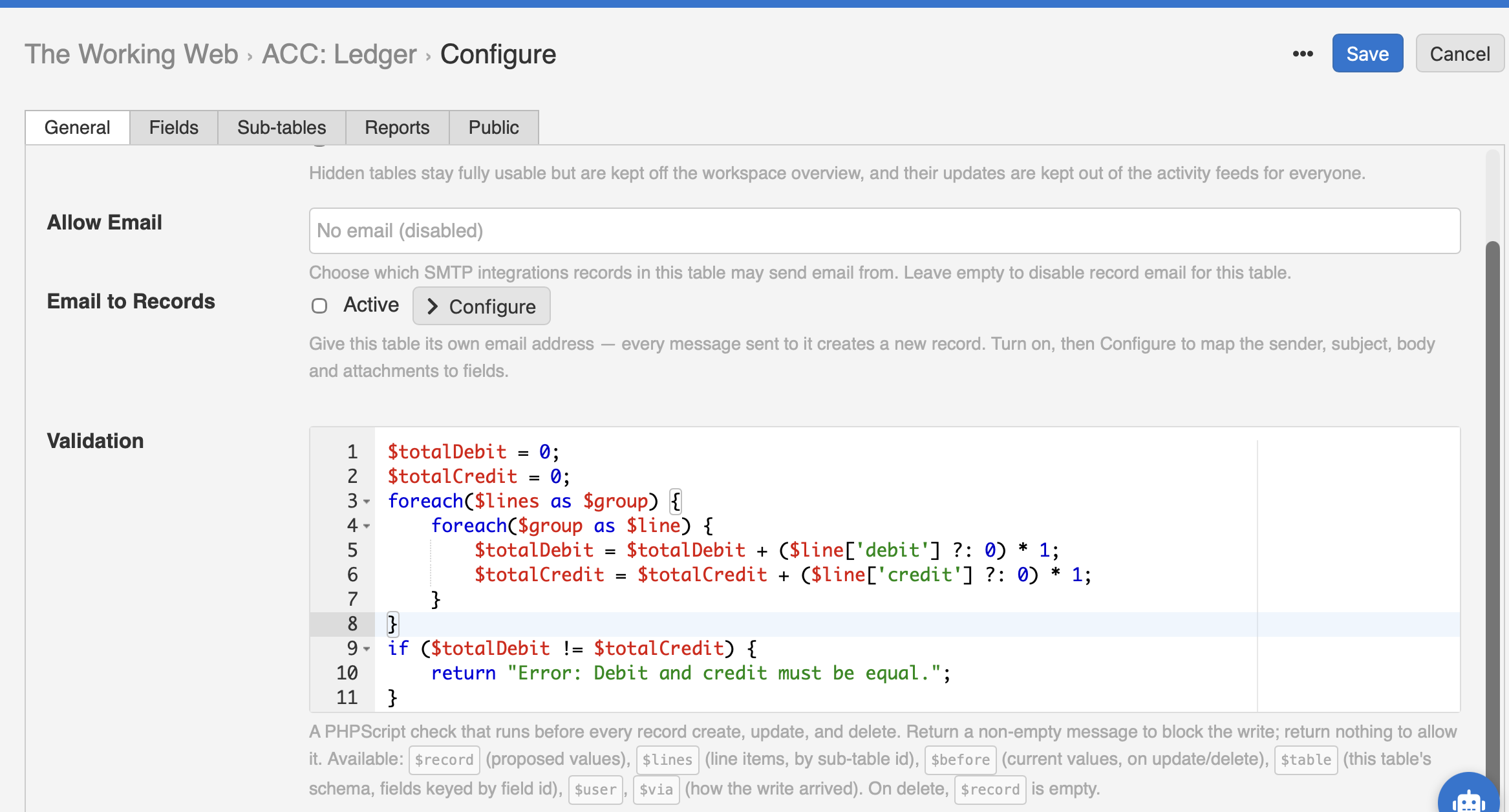Collapse code fold arrow on line 4
The width and height of the screenshot is (1509, 812).
point(367,526)
